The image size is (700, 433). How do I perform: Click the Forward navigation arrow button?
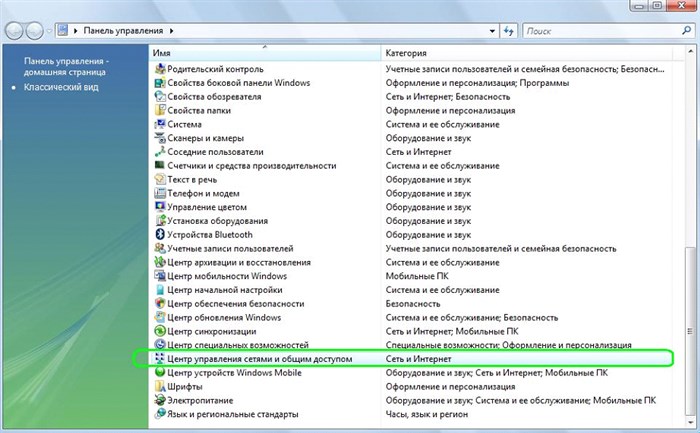pos(34,31)
